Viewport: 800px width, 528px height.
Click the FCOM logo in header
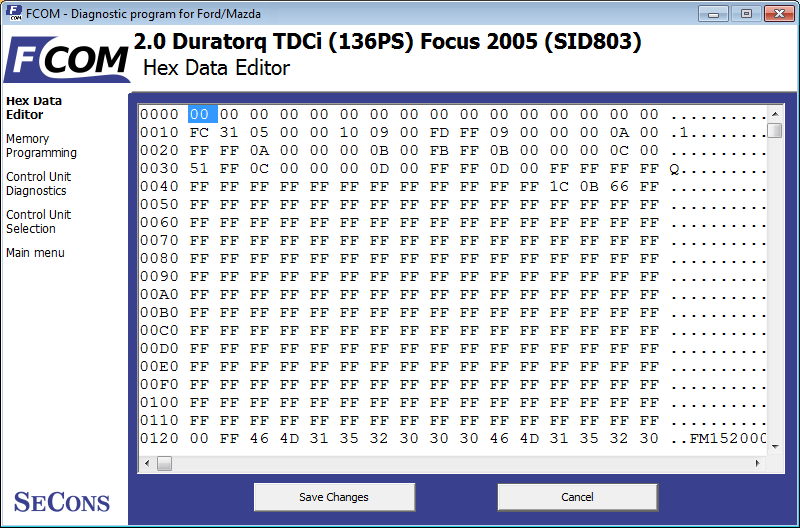point(67,59)
